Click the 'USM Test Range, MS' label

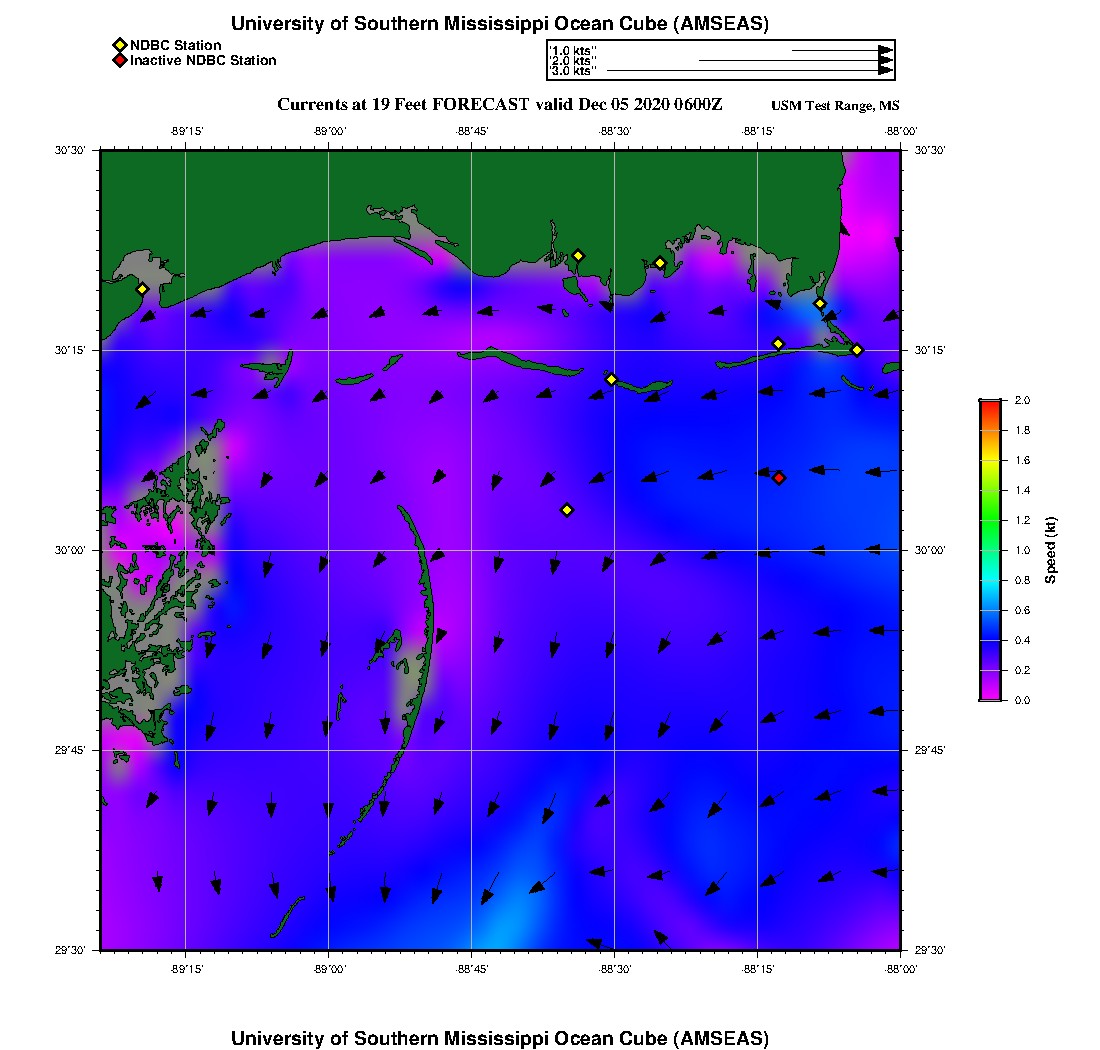click(x=835, y=106)
